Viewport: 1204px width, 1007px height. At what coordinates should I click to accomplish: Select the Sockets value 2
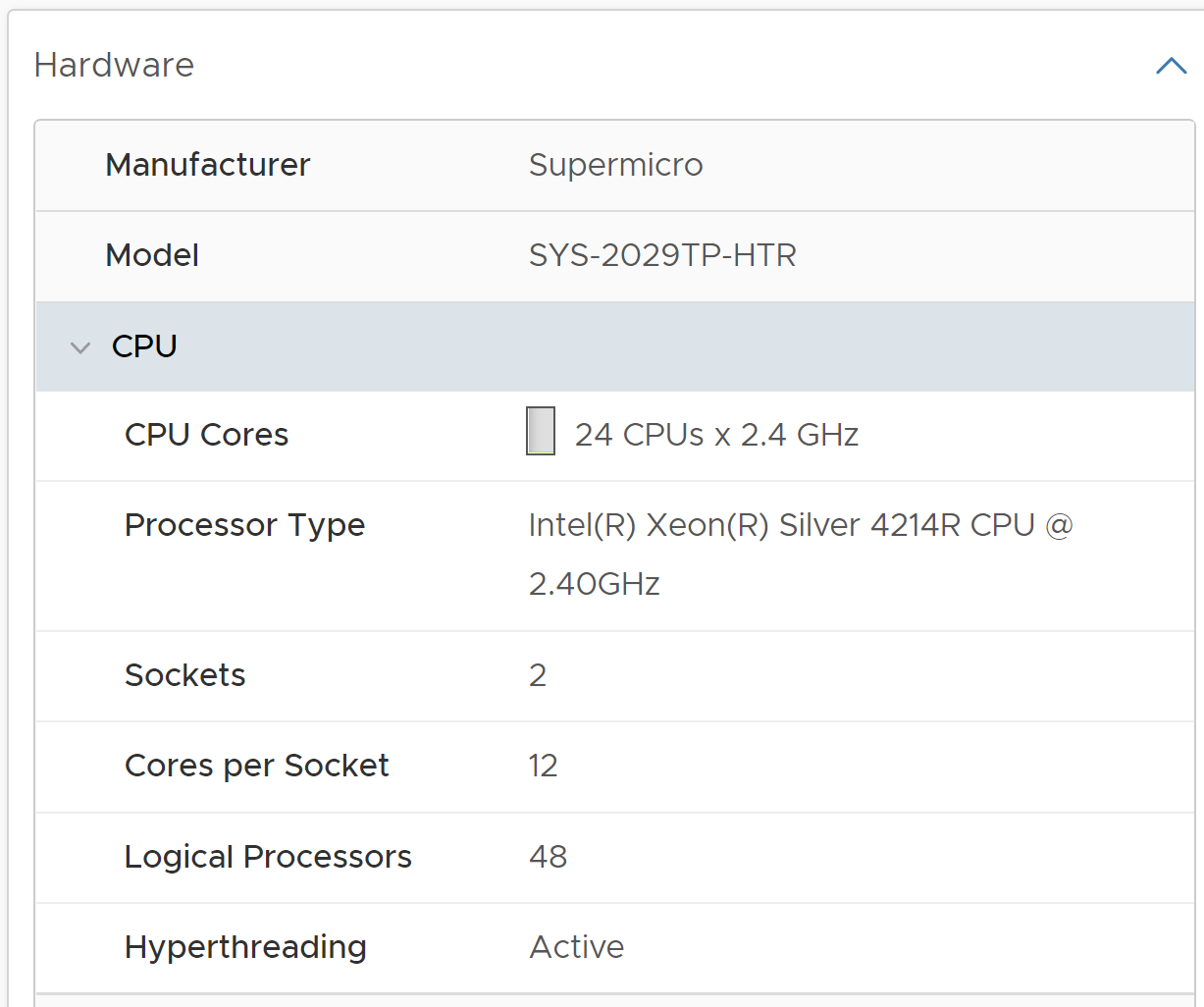click(x=538, y=675)
